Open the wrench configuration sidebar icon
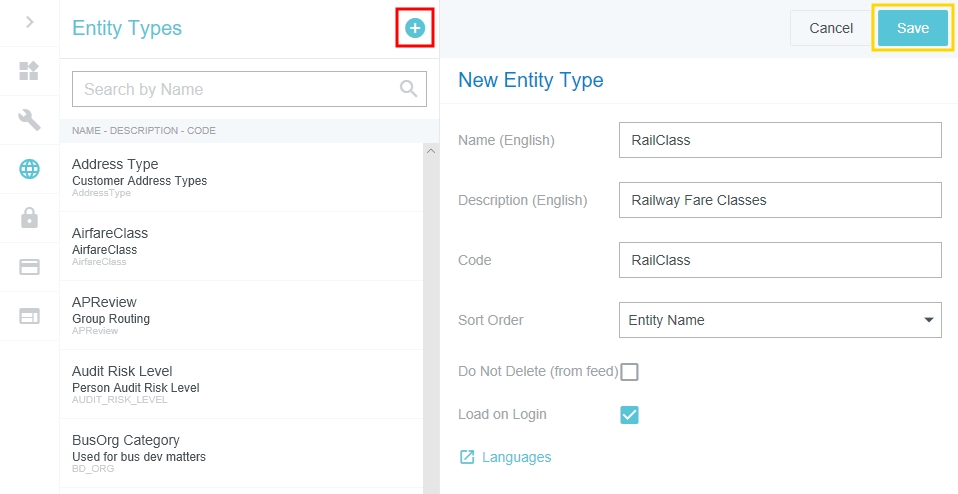Image resolution: width=958 pixels, height=494 pixels. pos(29,120)
